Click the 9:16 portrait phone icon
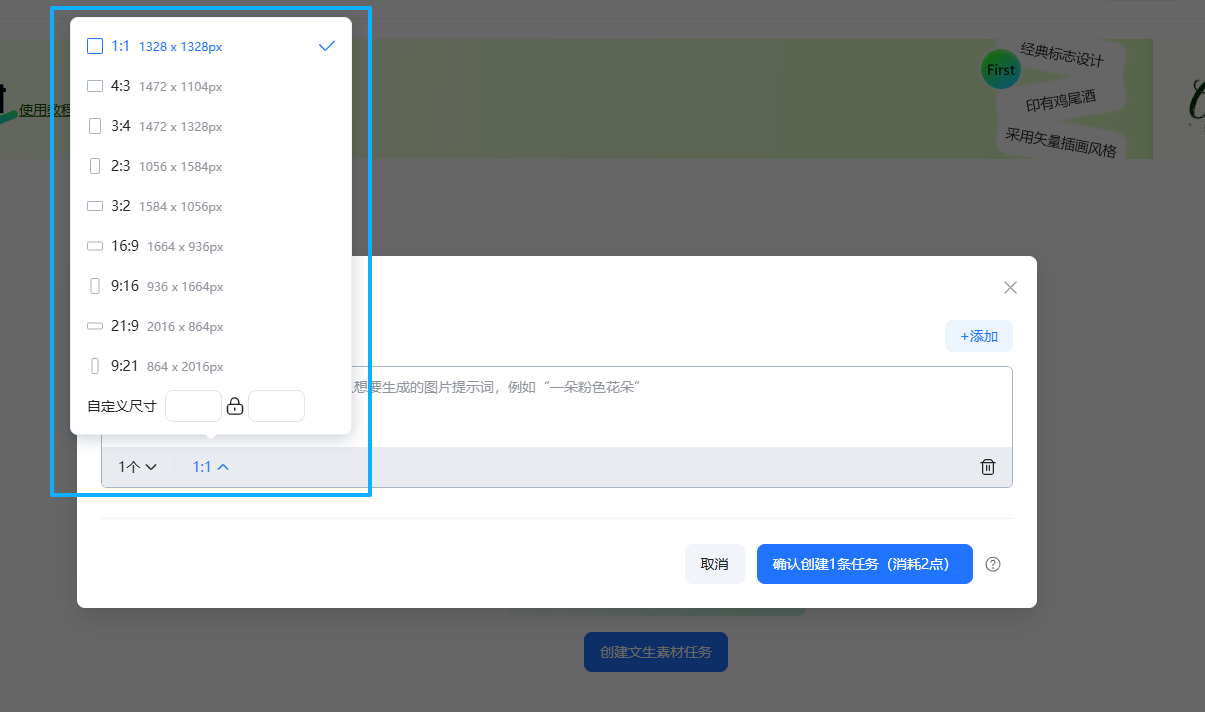 [x=96, y=286]
